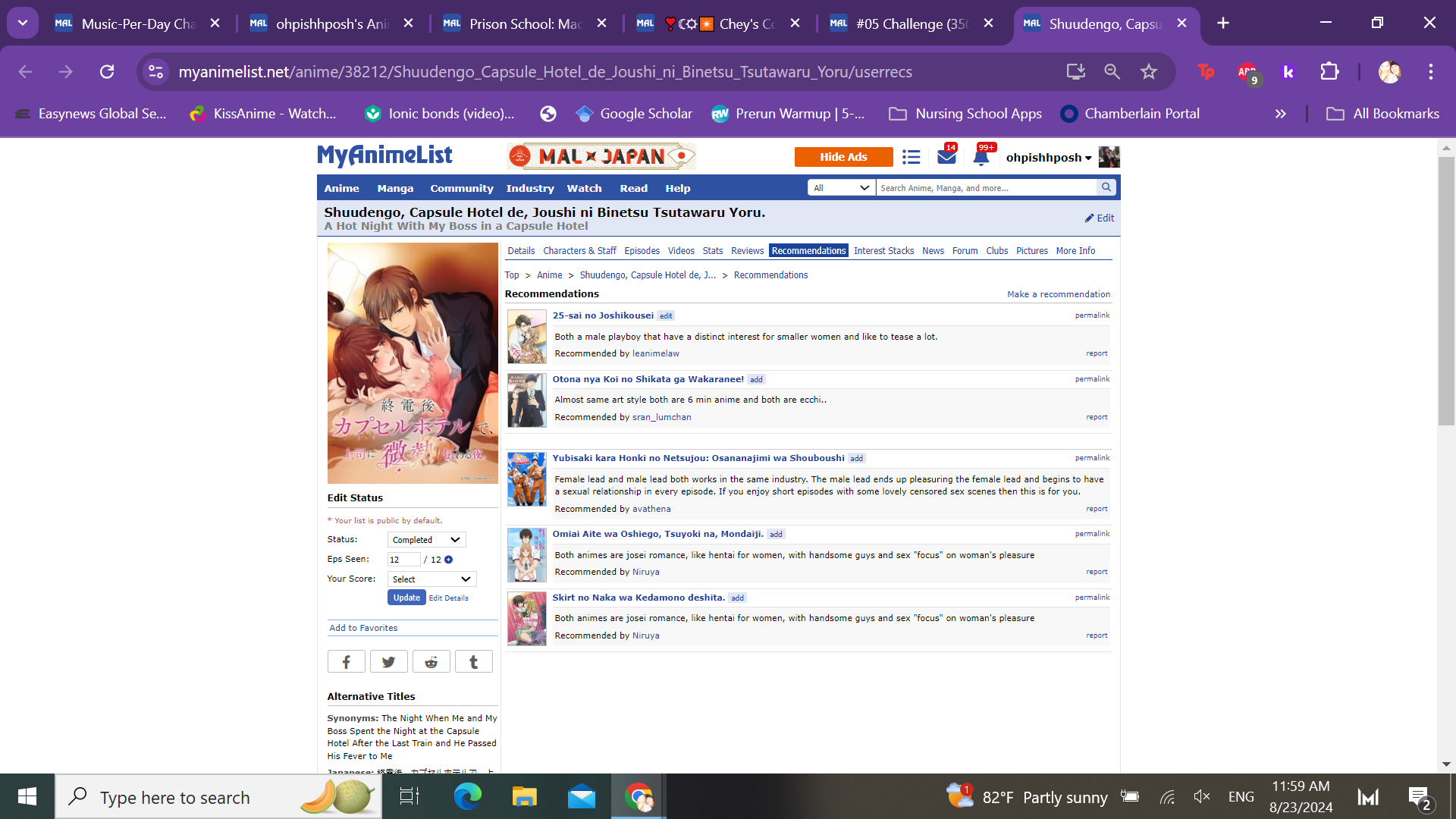Expand ohpishhposh profile menu

pyautogui.click(x=1049, y=158)
